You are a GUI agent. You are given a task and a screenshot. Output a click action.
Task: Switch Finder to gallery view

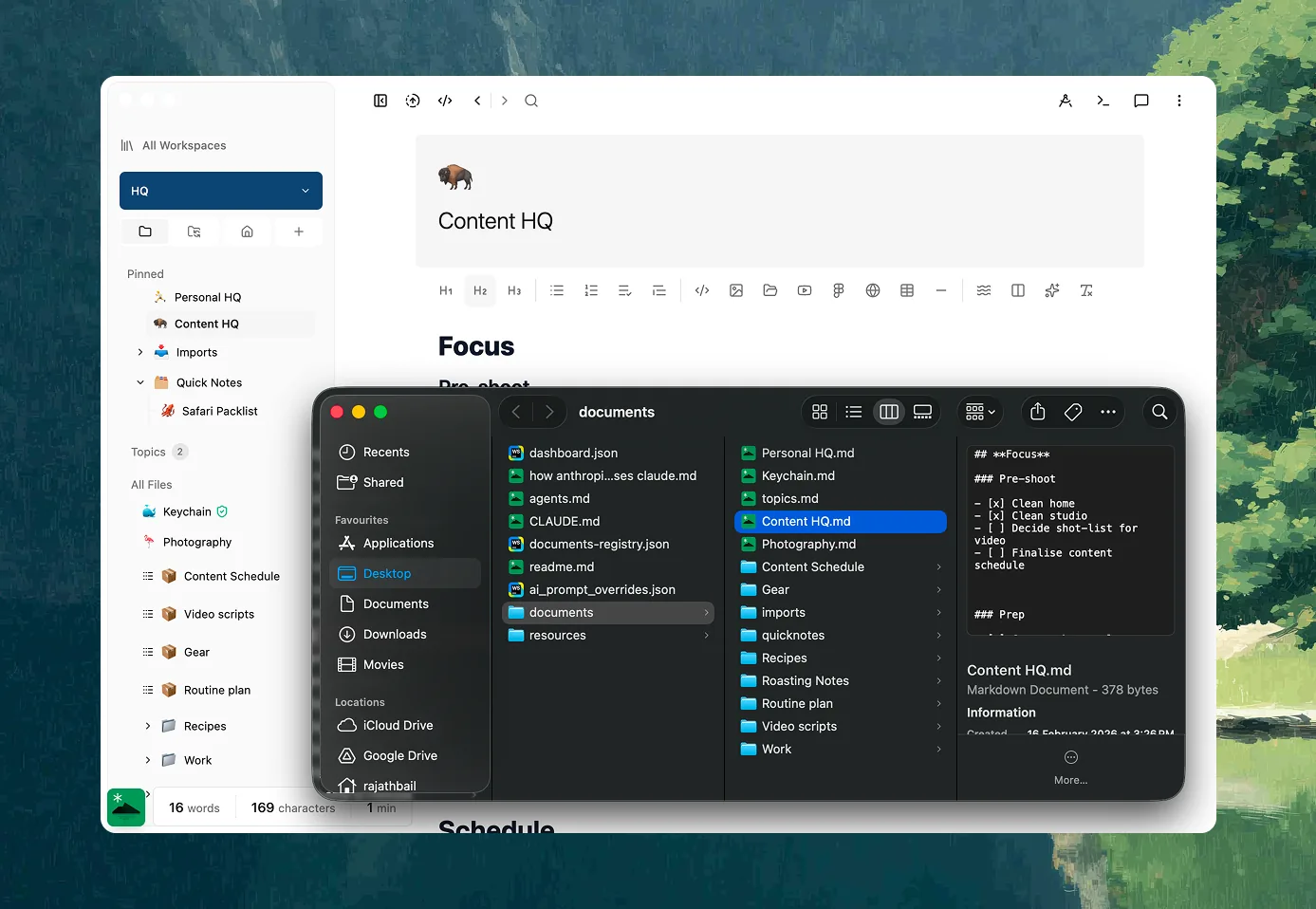click(923, 412)
